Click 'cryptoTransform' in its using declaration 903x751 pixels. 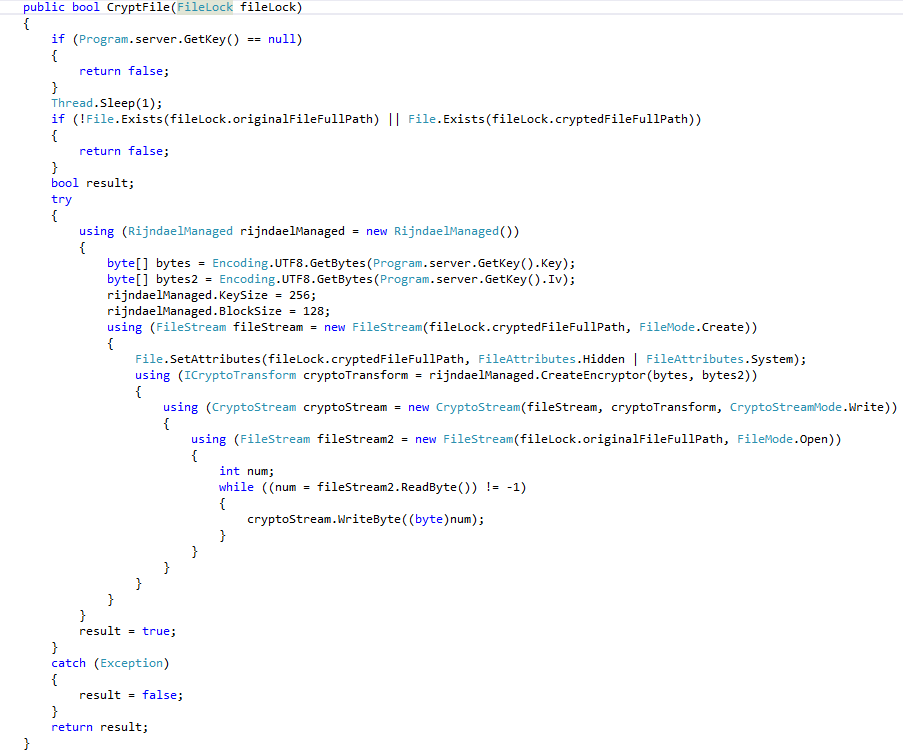(355, 376)
